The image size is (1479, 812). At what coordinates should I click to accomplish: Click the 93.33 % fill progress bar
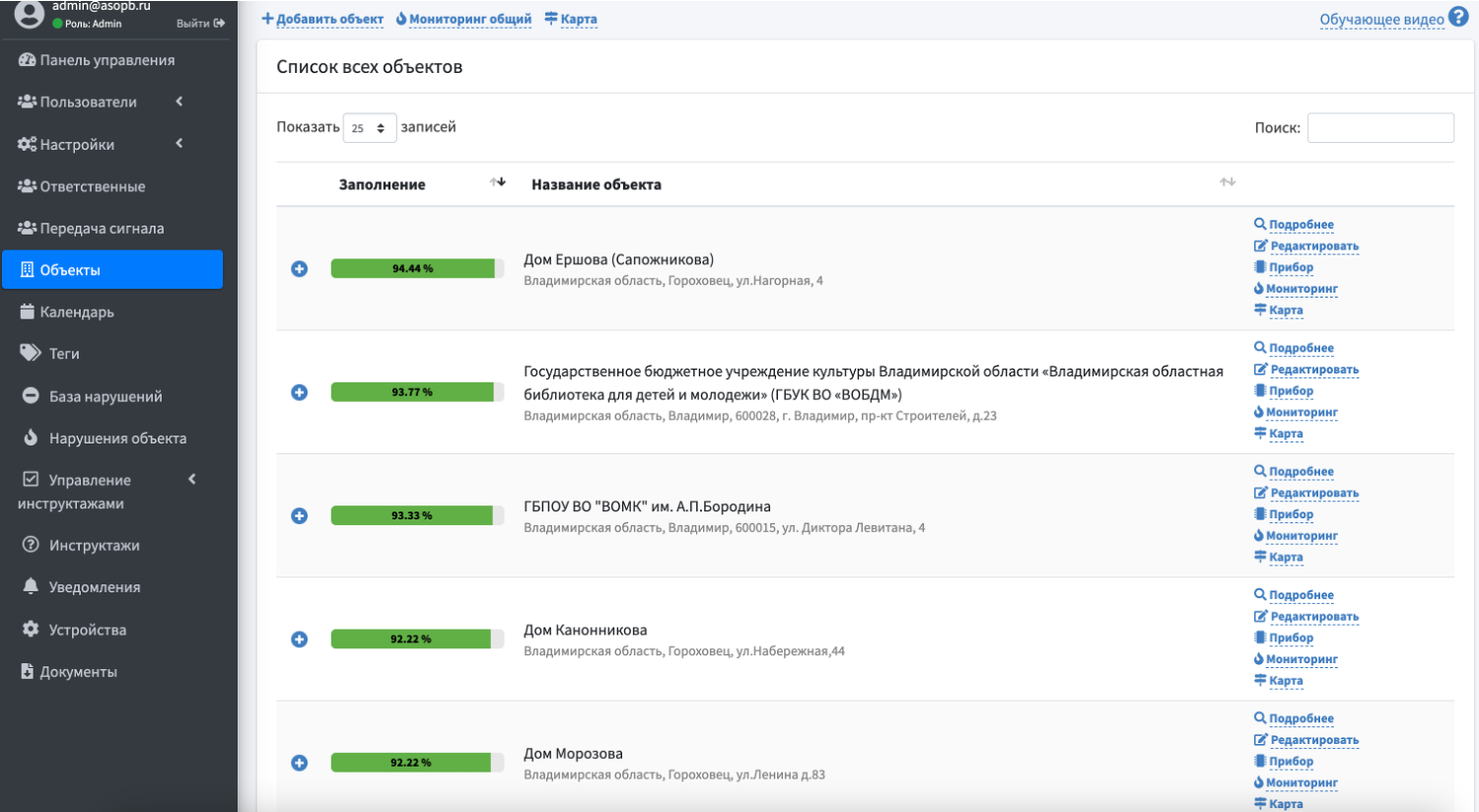pos(417,516)
